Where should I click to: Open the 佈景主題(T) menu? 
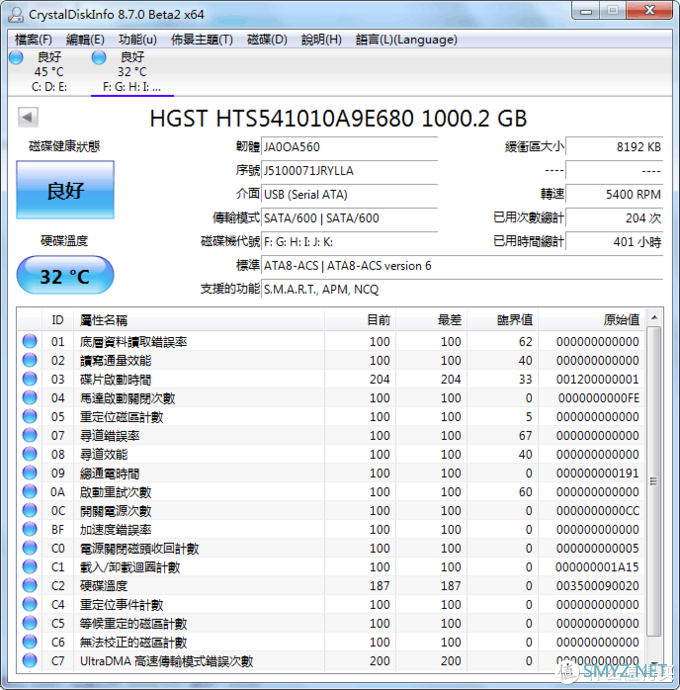(202, 40)
